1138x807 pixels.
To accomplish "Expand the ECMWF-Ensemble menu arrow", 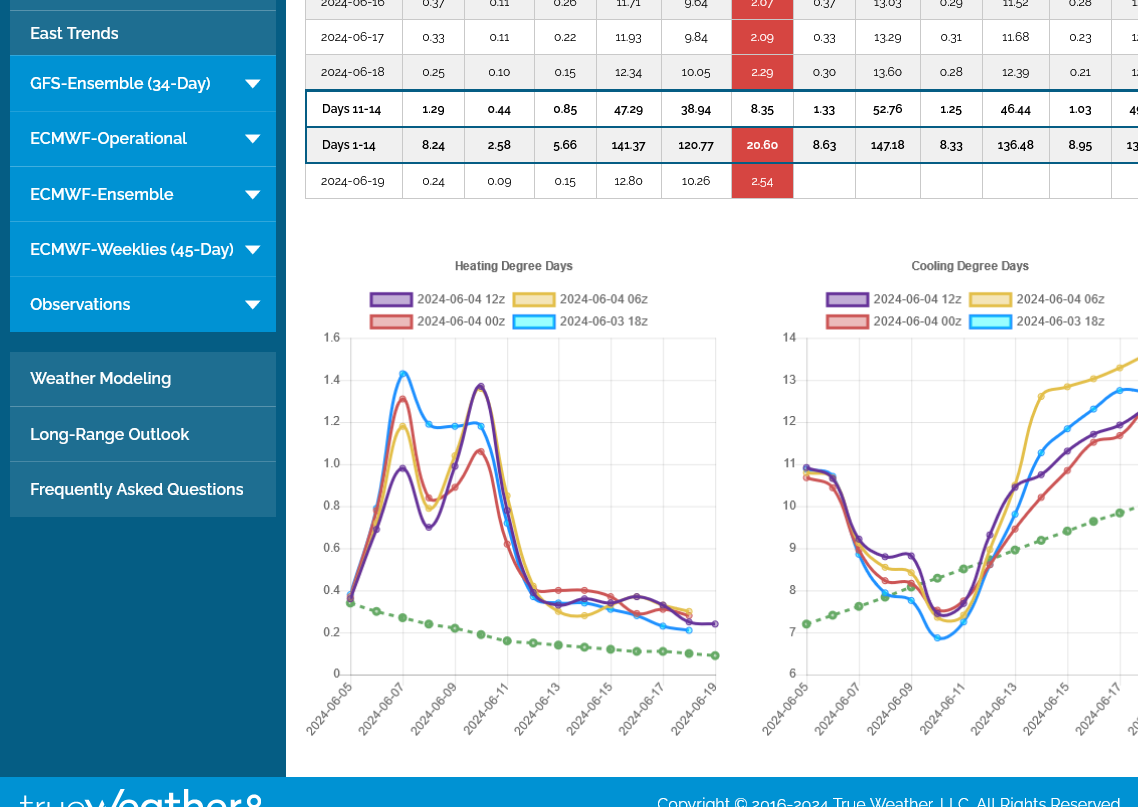I will tap(252, 195).
